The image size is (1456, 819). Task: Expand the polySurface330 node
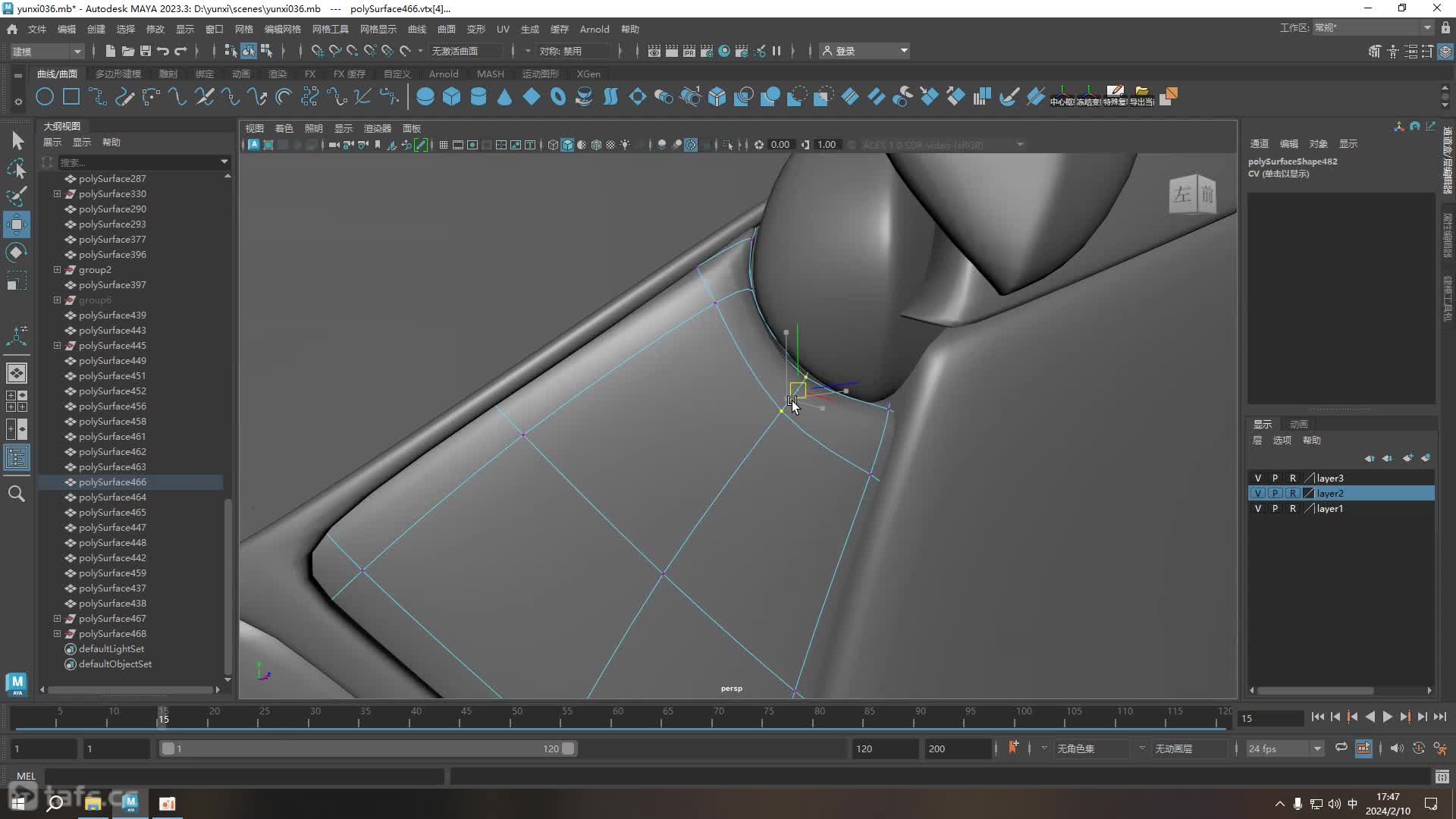pos(57,194)
